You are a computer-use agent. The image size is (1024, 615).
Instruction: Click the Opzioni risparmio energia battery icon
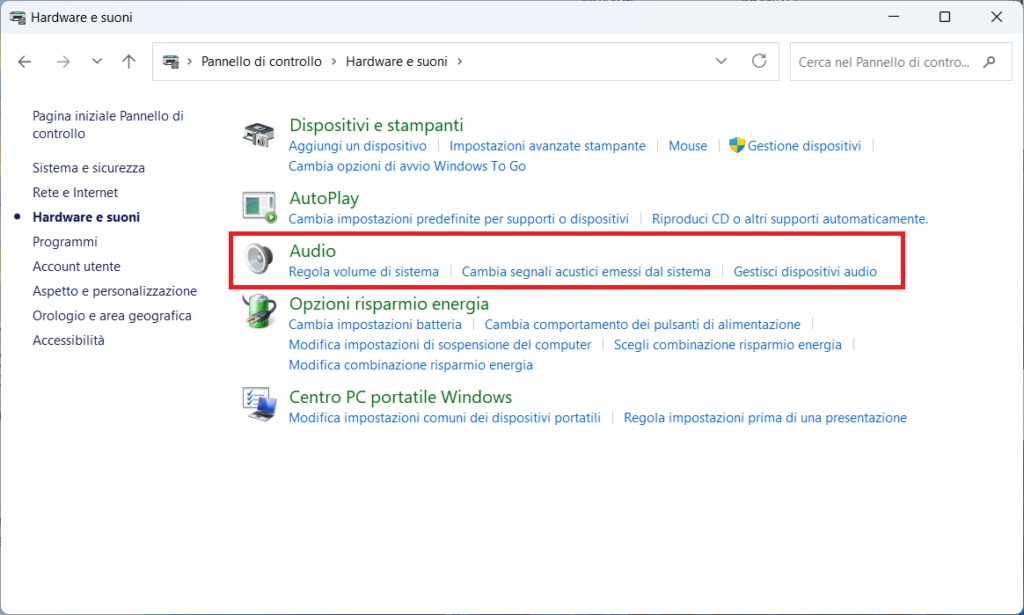coord(259,312)
